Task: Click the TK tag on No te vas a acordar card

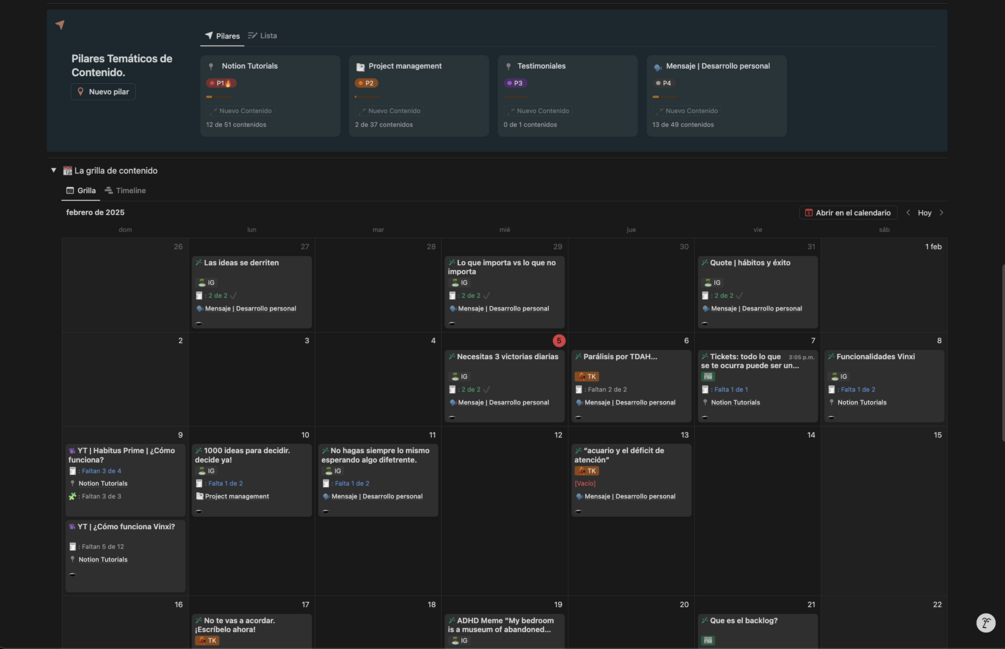Action: pyautogui.click(x=207, y=640)
